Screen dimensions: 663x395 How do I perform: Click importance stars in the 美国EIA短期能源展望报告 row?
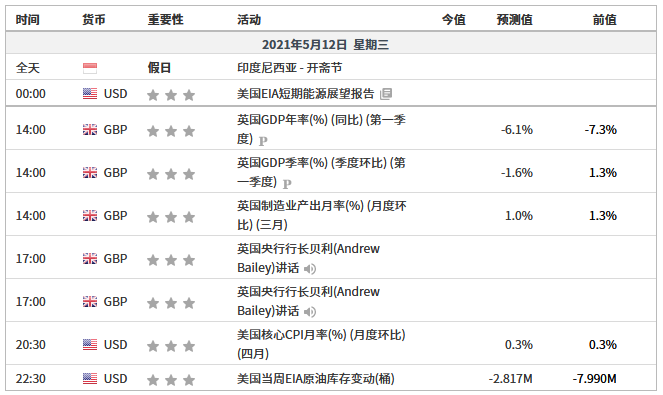coord(171,95)
